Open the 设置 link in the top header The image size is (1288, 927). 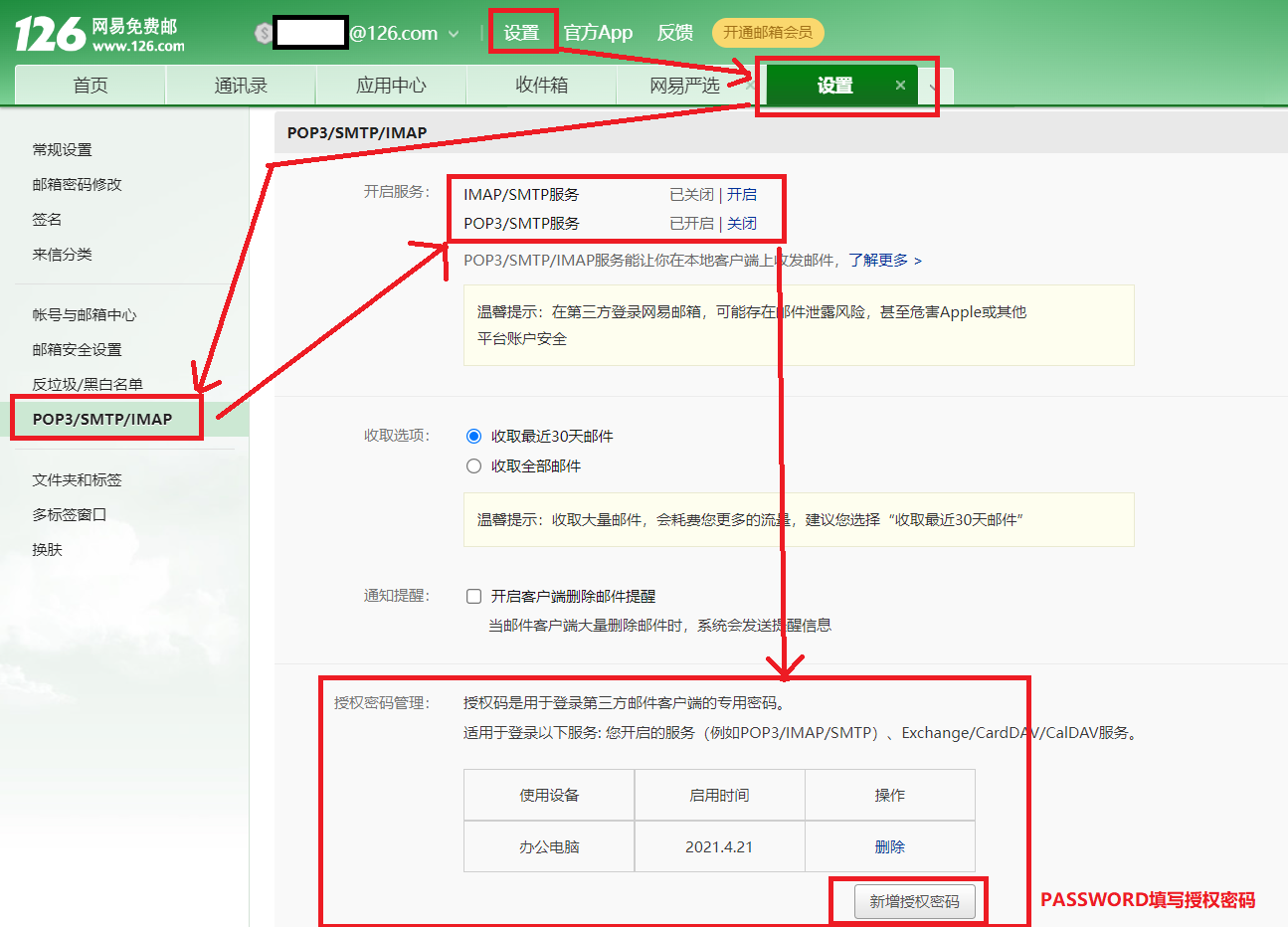pyautogui.click(x=521, y=33)
